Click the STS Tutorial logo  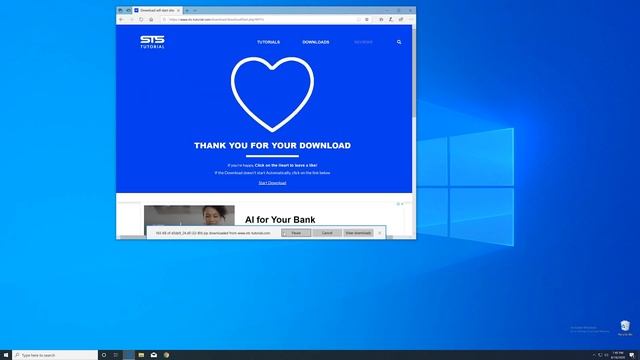(152, 42)
